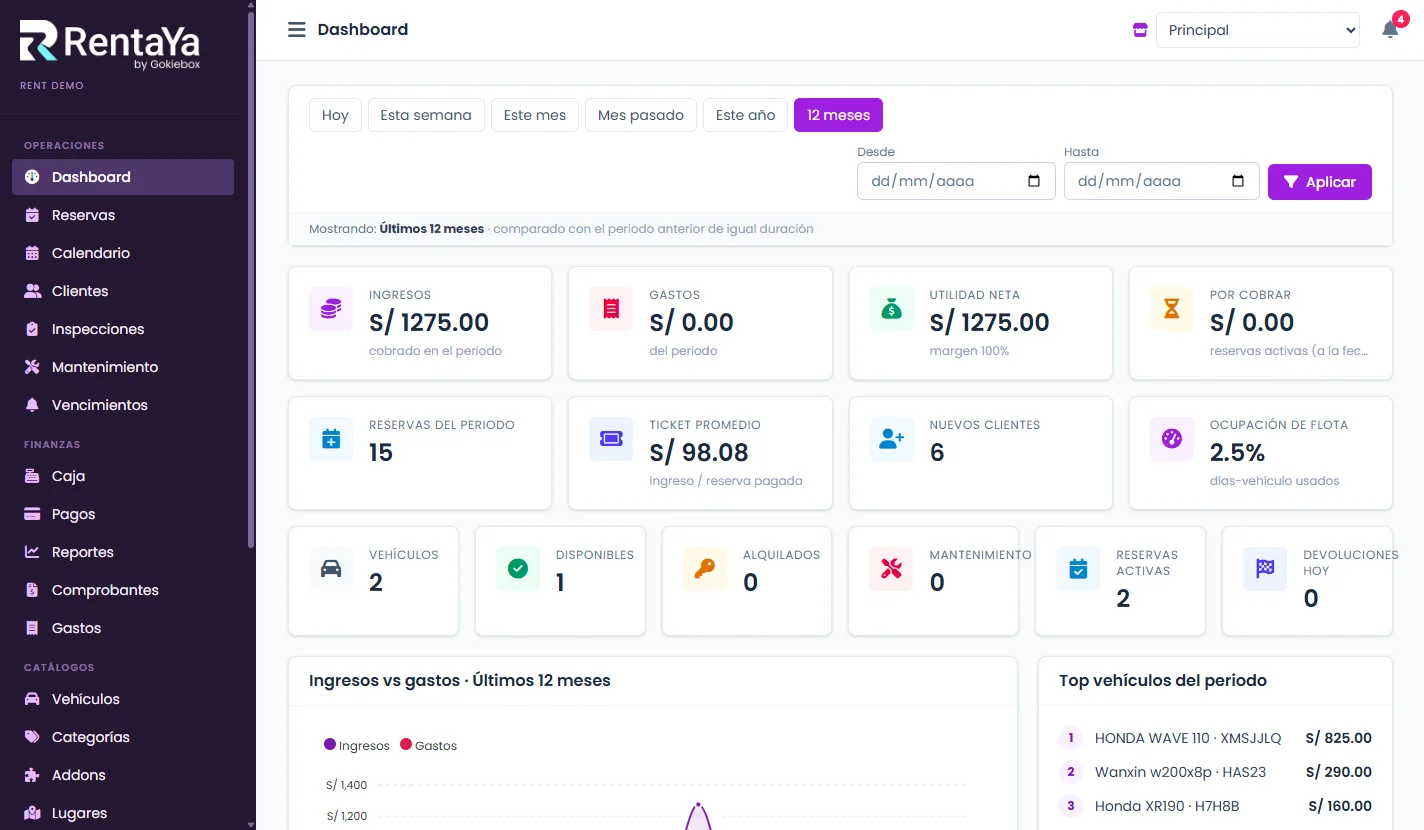Open Reservas in the sidebar
This screenshot has height=830, width=1424.
click(x=123, y=215)
